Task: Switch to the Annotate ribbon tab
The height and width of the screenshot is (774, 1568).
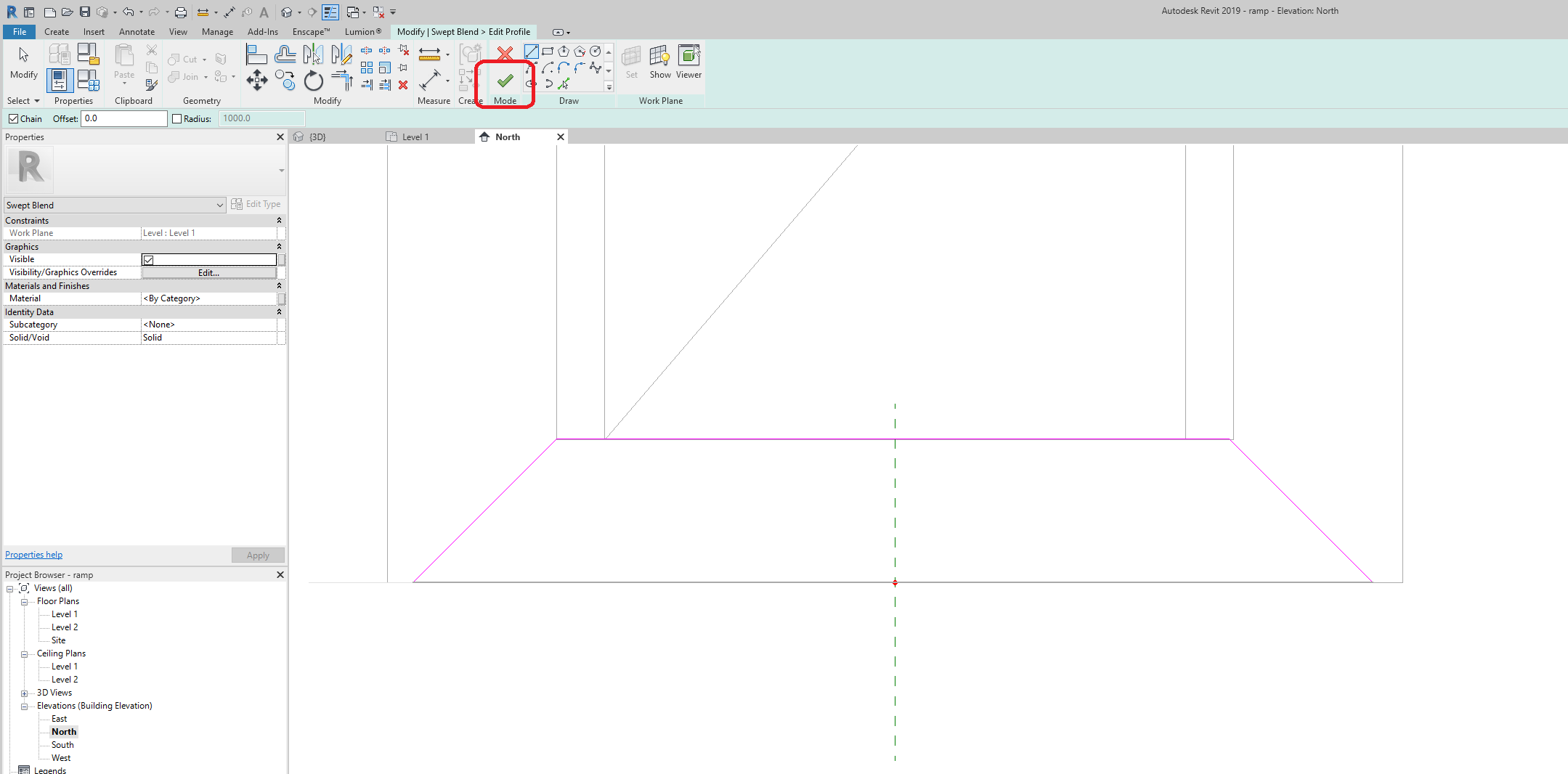Action: 137,32
